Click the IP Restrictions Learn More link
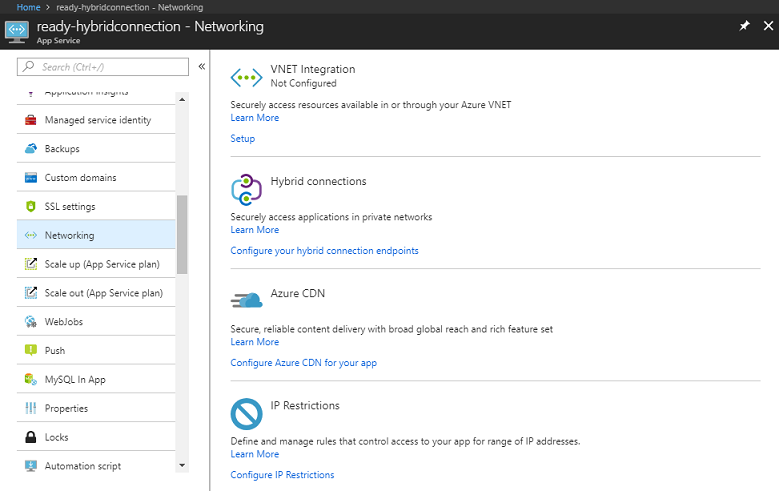779x491 pixels. click(x=254, y=454)
